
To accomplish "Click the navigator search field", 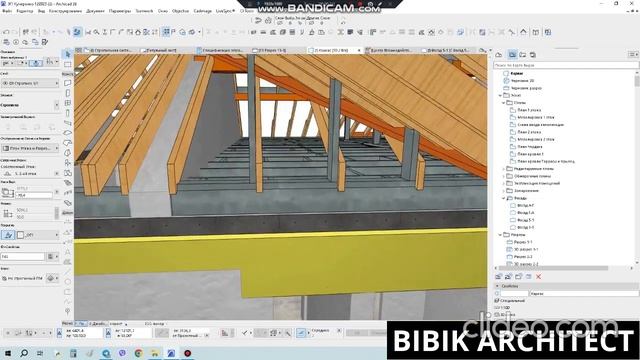I will pos(566,65).
